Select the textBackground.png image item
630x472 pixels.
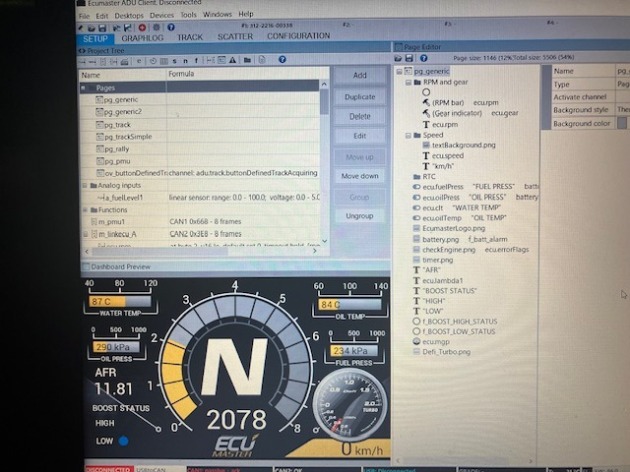click(x=459, y=145)
